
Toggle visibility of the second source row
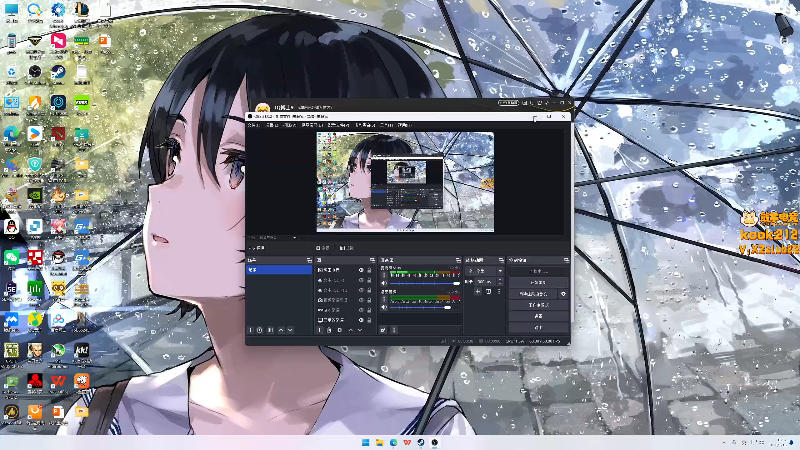pyautogui.click(x=361, y=280)
